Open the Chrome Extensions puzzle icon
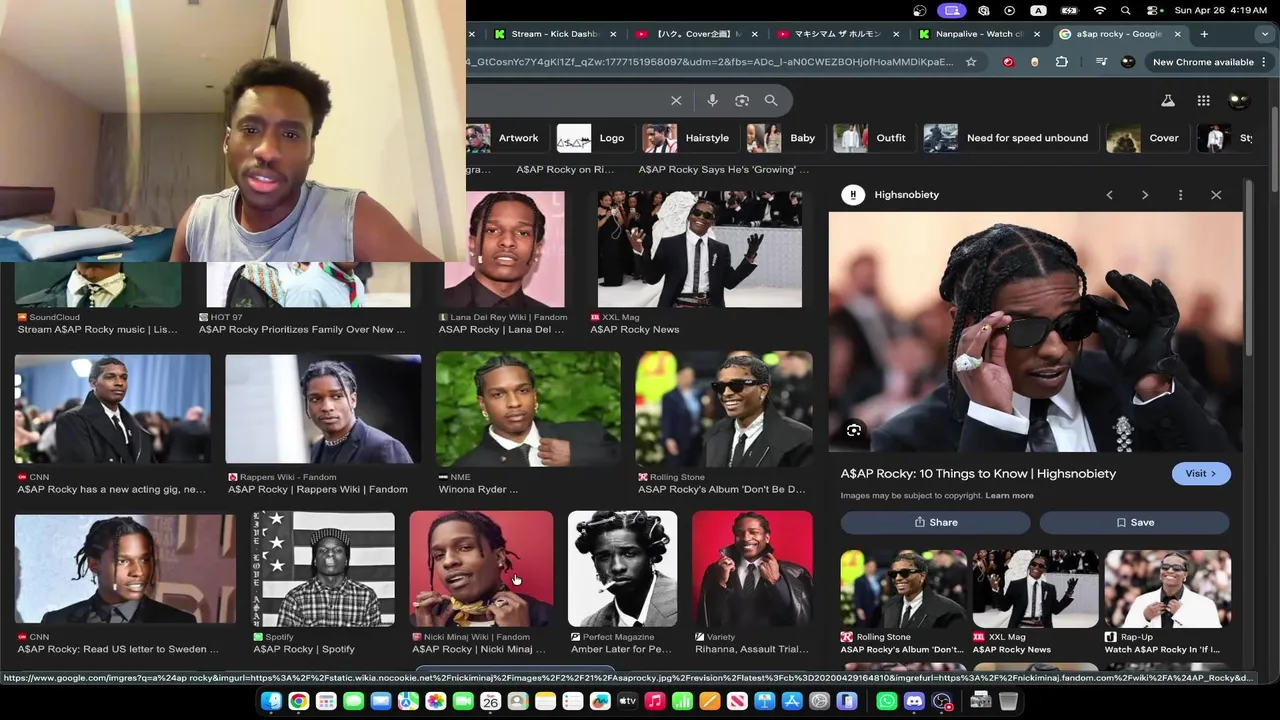 (1061, 62)
